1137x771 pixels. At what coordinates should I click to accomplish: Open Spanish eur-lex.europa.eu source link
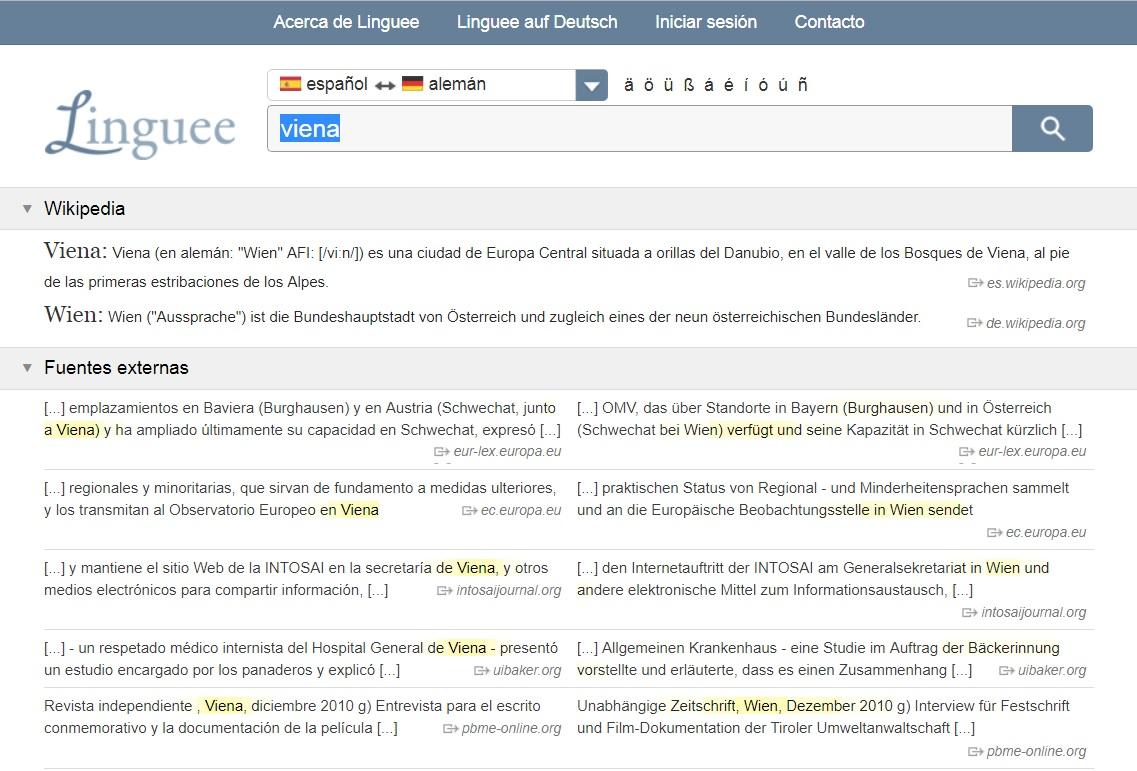[497, 451]
